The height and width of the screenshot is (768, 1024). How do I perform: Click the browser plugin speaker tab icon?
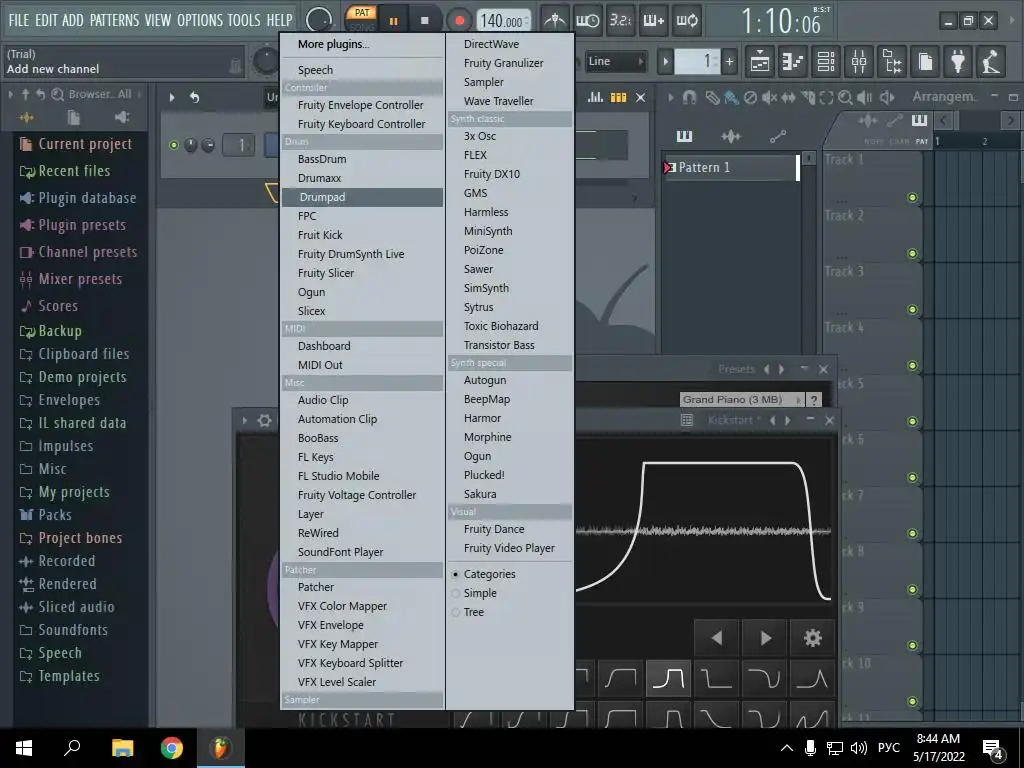coord(122,118)
